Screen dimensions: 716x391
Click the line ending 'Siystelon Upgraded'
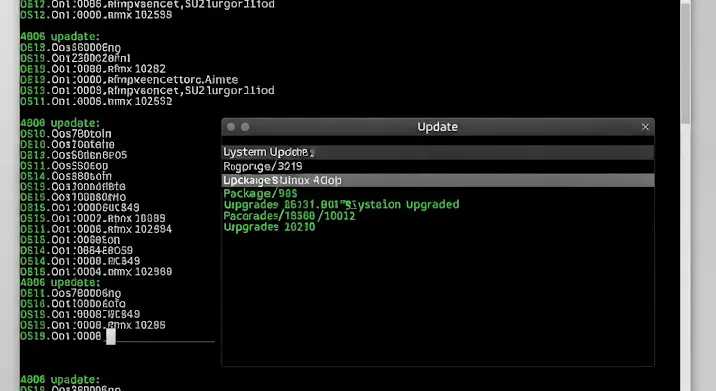point(341,205)
